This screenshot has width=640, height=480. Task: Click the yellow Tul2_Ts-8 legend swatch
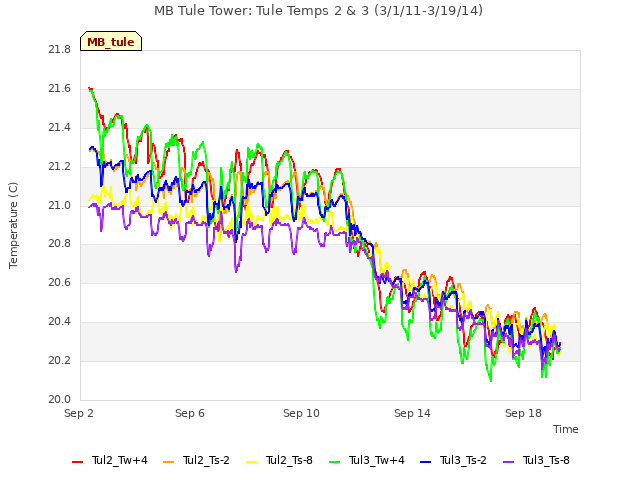pos(251,462)
